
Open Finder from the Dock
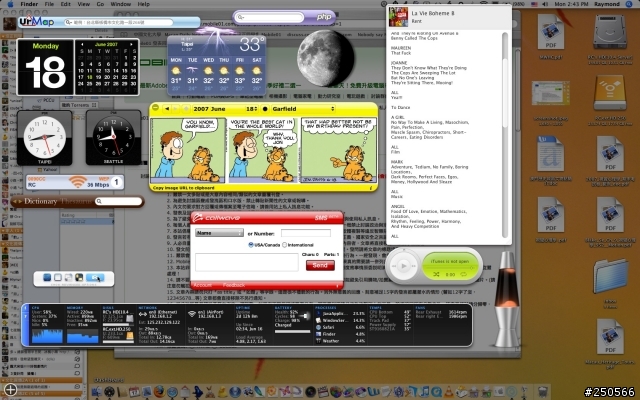click(x=97, y=392)
